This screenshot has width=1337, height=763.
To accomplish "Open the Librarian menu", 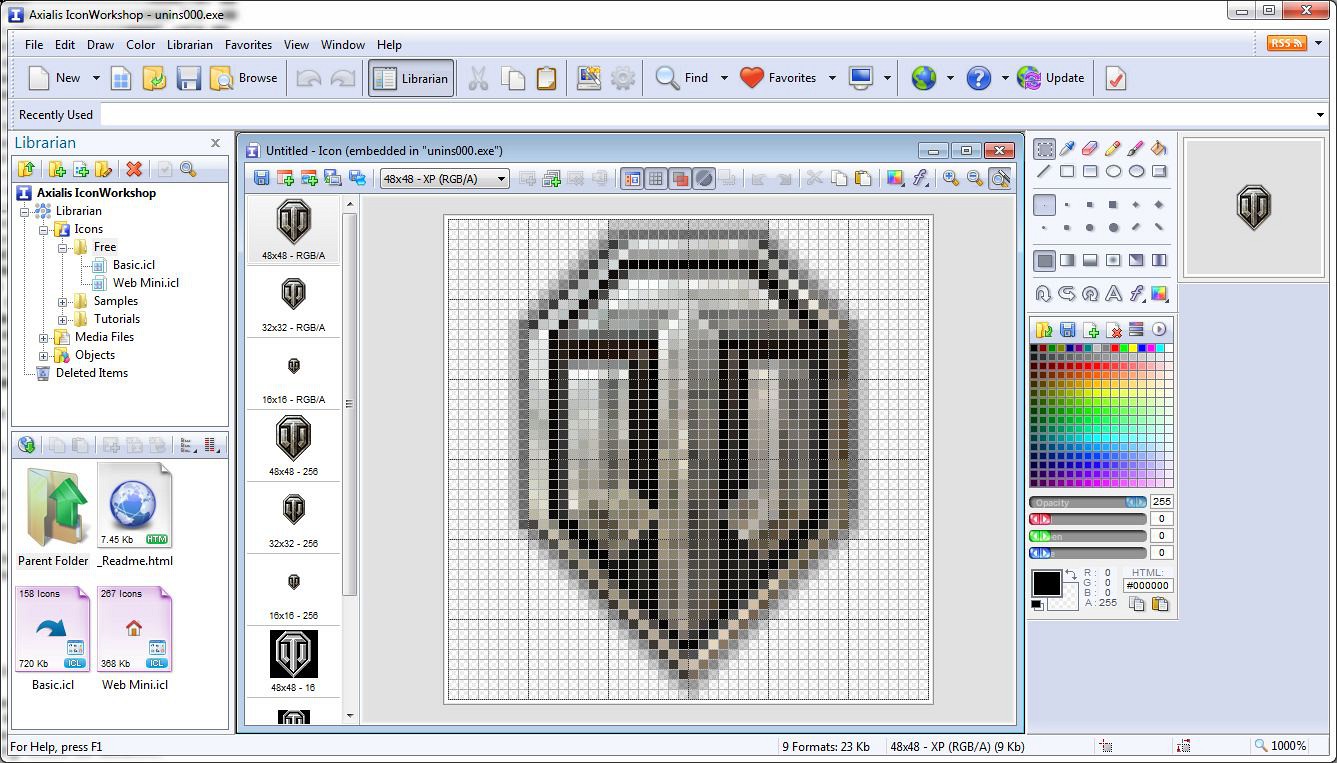I will point(190,44).
